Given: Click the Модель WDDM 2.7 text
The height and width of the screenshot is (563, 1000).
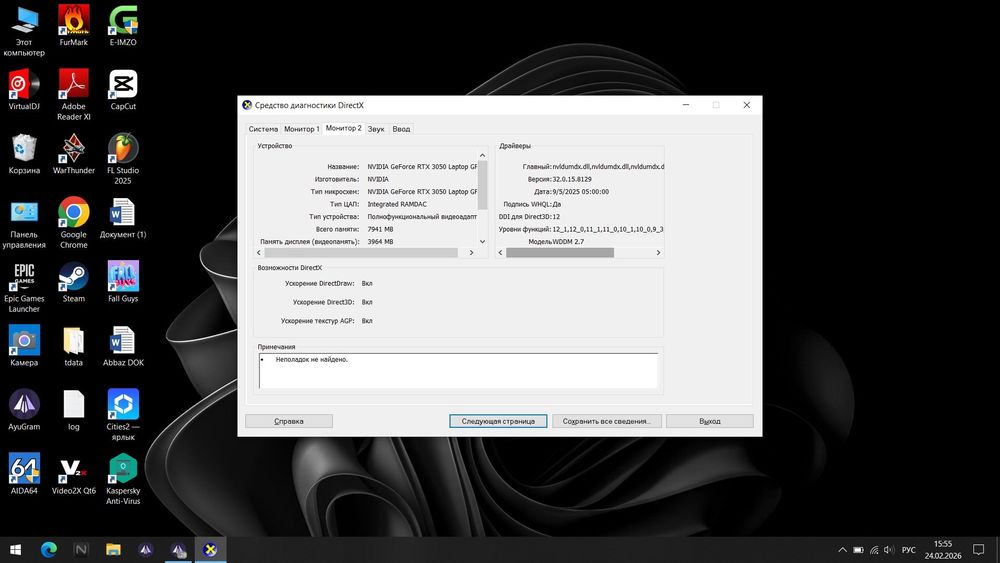Looking at the screenshot, I should [x=556, y=242].
